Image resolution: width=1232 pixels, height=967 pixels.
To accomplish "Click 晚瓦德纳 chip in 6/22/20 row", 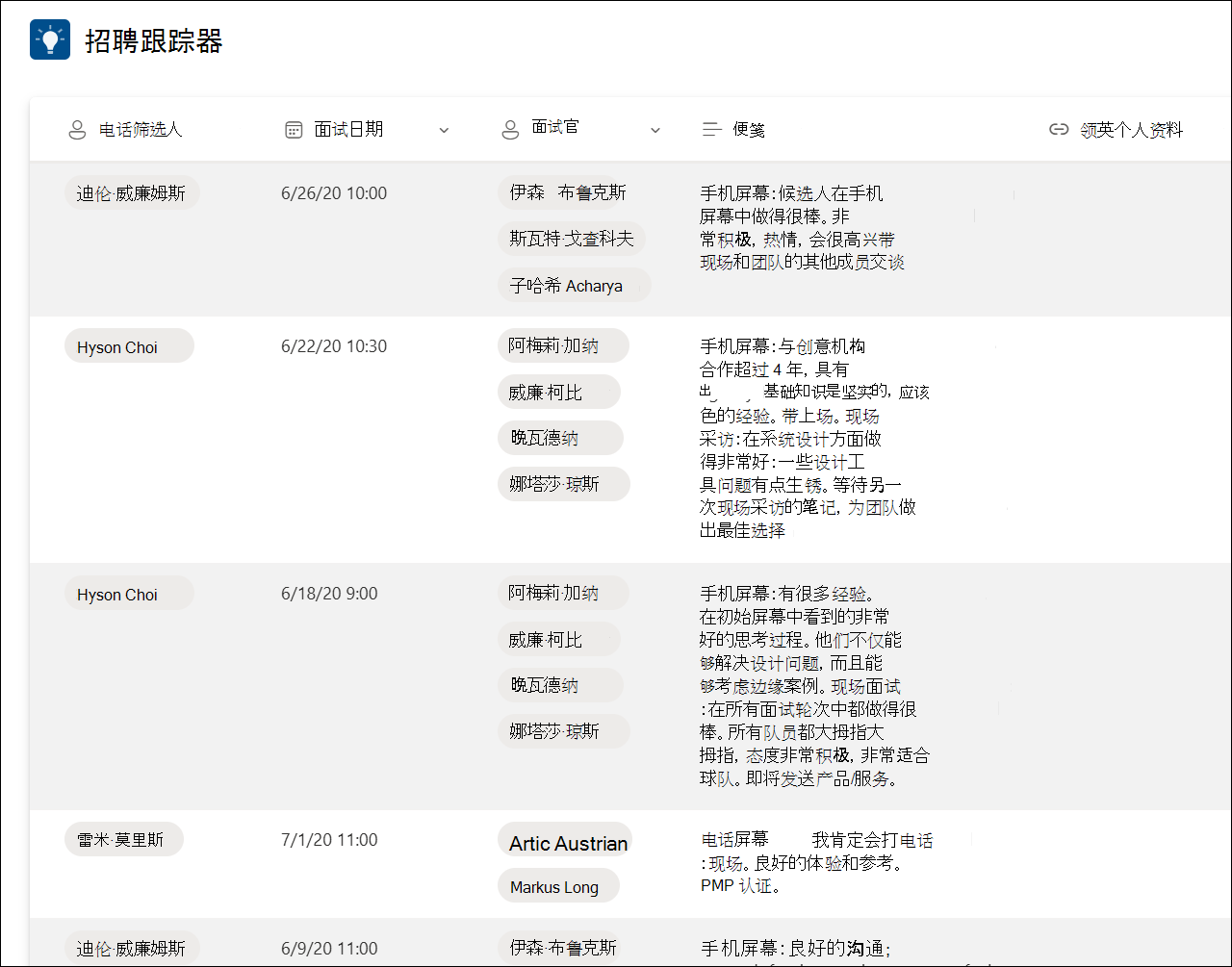I will [560, 438].
